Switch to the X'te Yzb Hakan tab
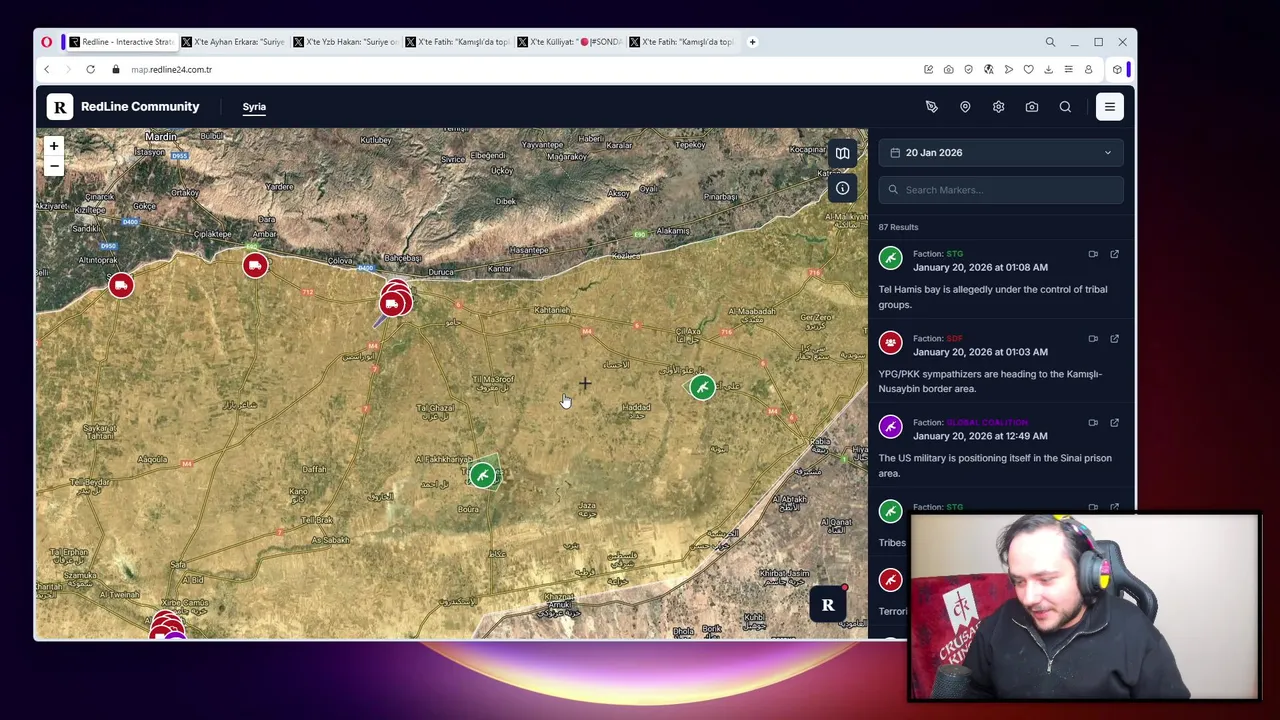The image size is (1280, 720). point(344,42)
